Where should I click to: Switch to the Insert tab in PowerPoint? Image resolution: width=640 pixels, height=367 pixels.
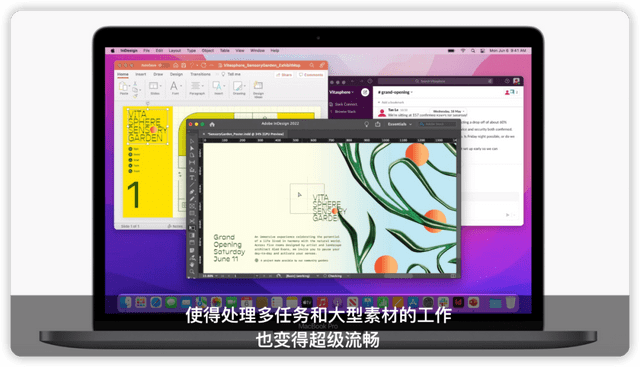(141, 74)
